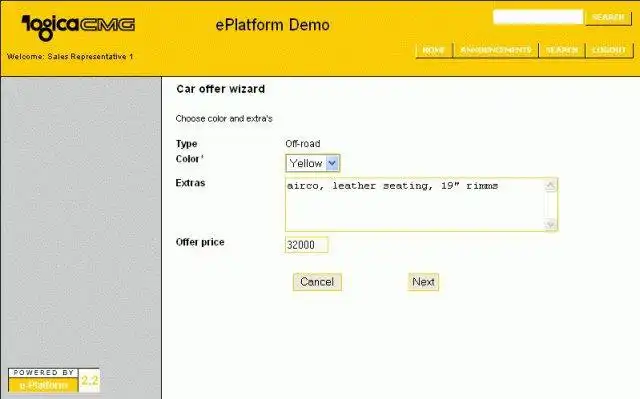Click the 'Welcome: Sales Representative 1' text
This screenshot has width=640, height=399.
coord(70,57)
